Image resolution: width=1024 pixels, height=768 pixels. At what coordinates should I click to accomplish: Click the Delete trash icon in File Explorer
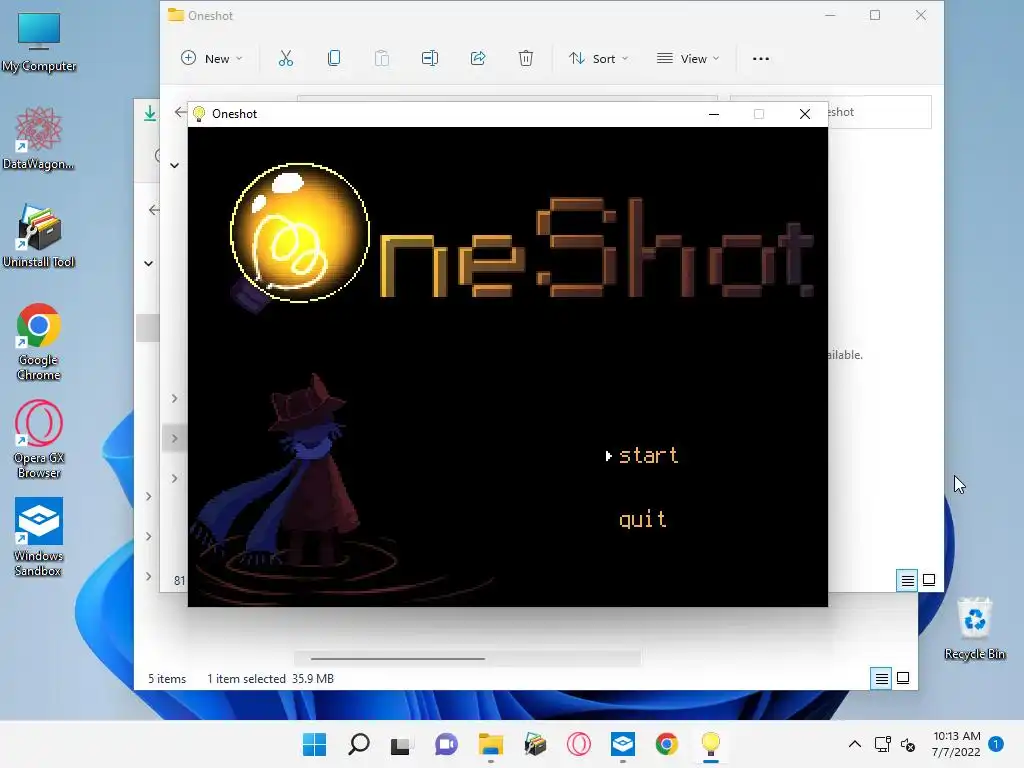(x=526, y=58)
